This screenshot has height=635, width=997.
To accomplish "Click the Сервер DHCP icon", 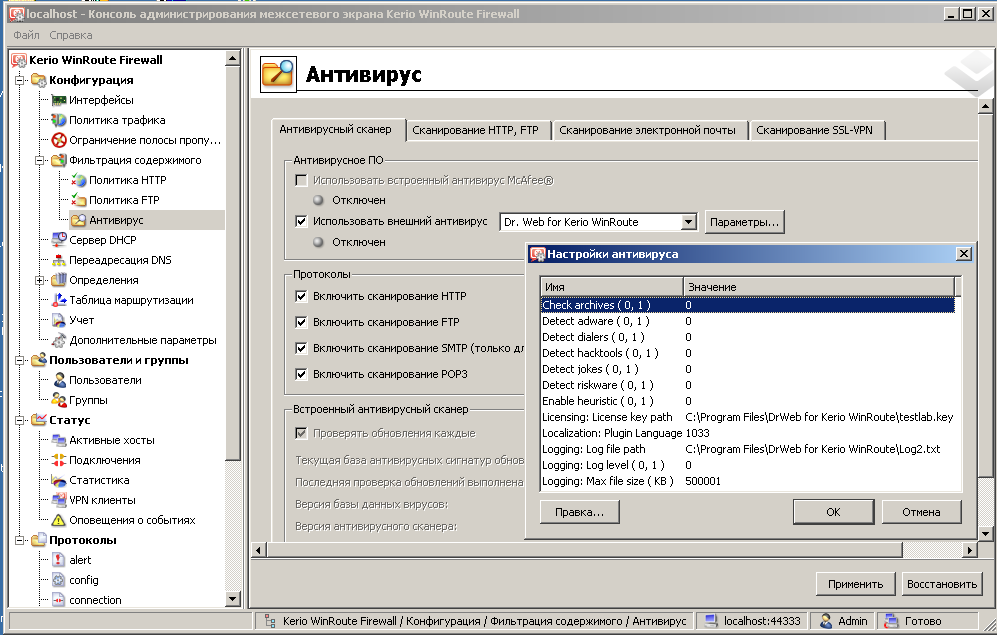I will 58,240.
